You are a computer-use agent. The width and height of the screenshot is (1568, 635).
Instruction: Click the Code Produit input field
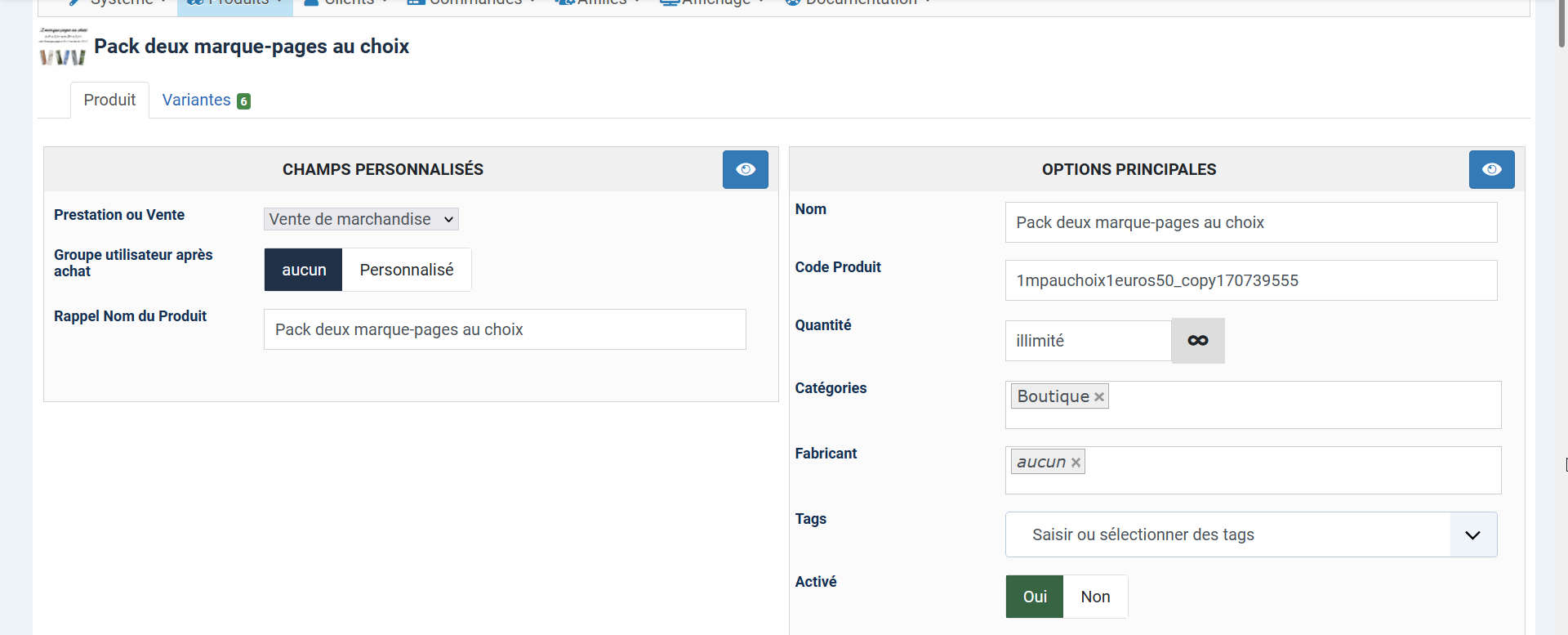pyautogui.click(x=1250, y=280)
